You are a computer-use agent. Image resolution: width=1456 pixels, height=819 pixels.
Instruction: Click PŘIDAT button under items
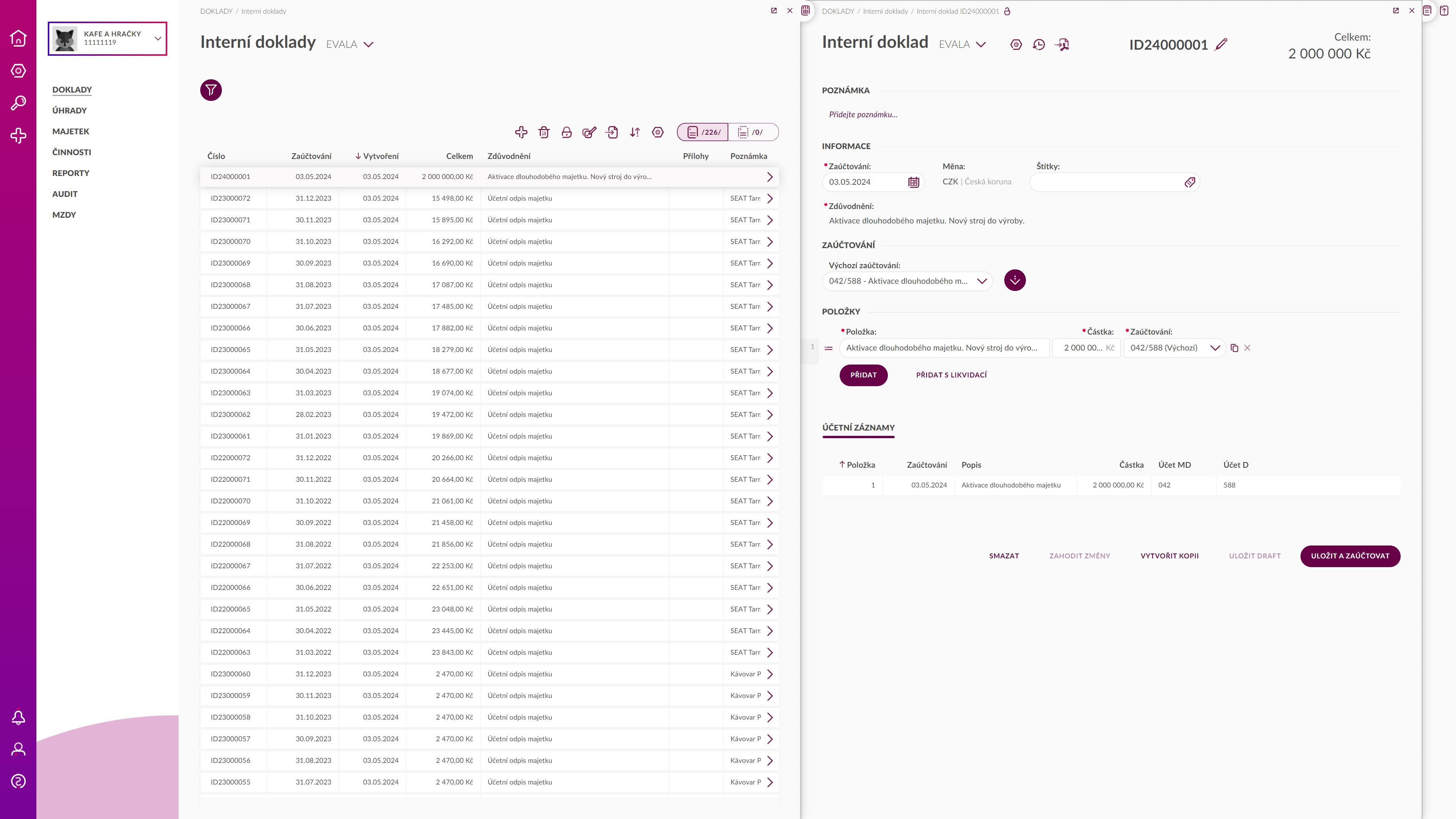click(863, 375)
